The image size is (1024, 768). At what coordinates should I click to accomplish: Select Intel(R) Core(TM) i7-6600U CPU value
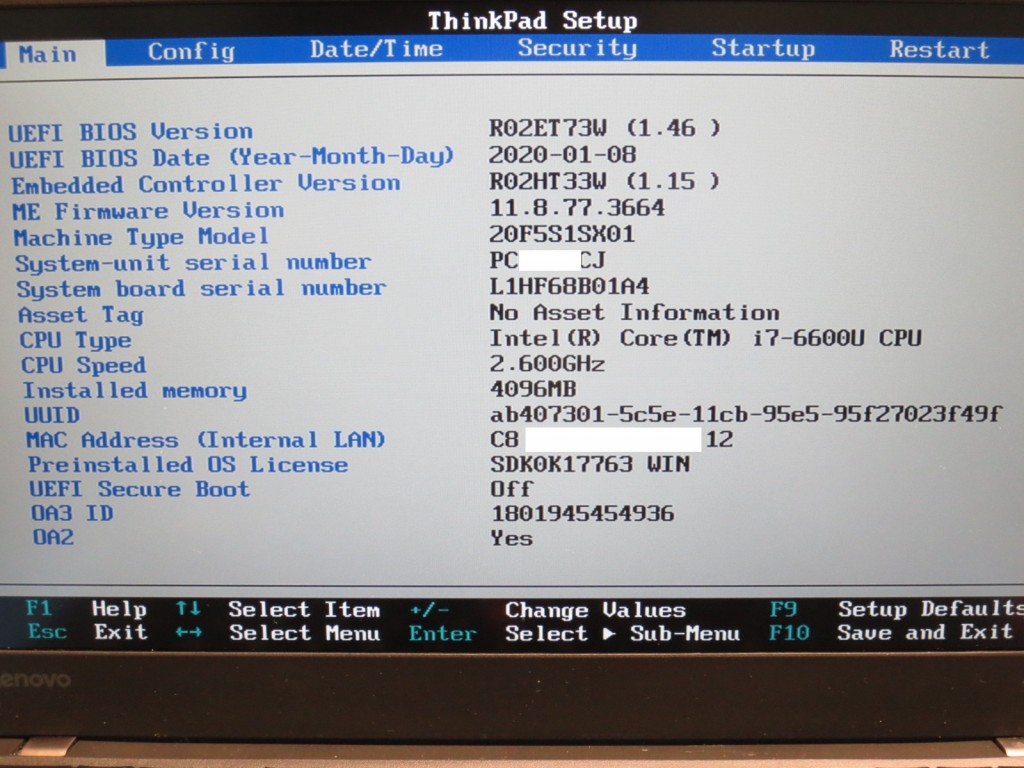705,338
